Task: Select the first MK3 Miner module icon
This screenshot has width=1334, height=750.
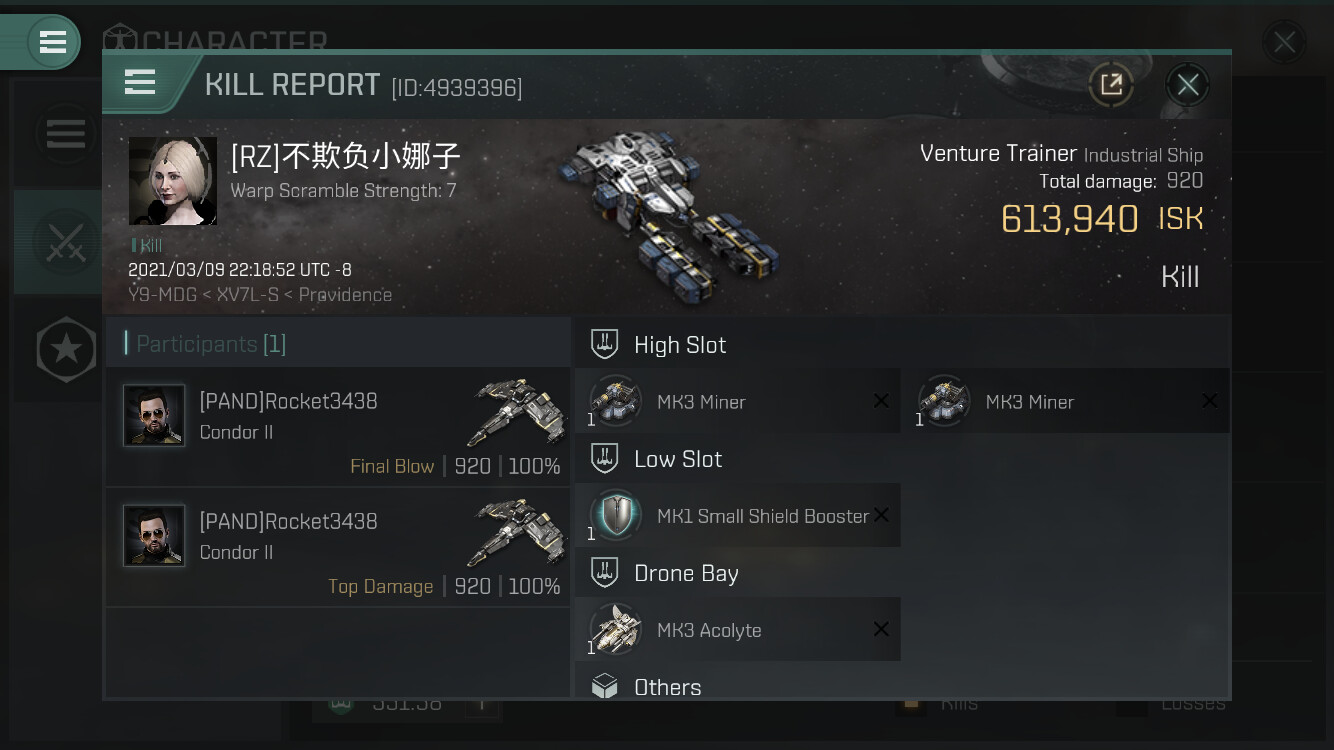Action: coord(615,401)
